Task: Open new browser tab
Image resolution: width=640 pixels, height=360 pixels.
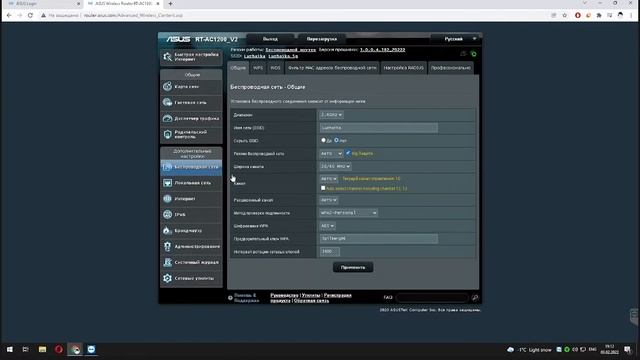Action: 170,4
